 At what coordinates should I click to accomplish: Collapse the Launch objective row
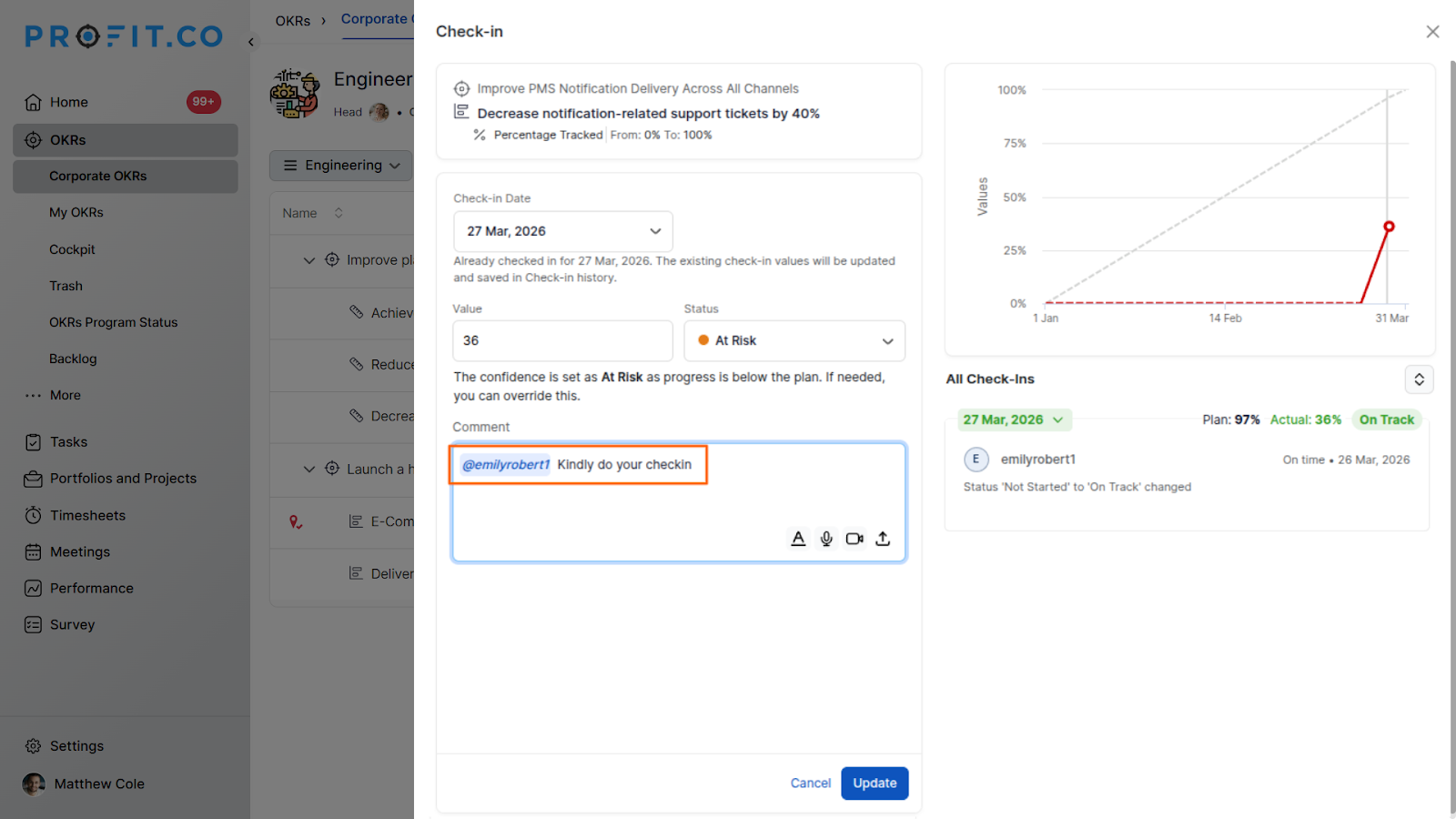(309, 470)
